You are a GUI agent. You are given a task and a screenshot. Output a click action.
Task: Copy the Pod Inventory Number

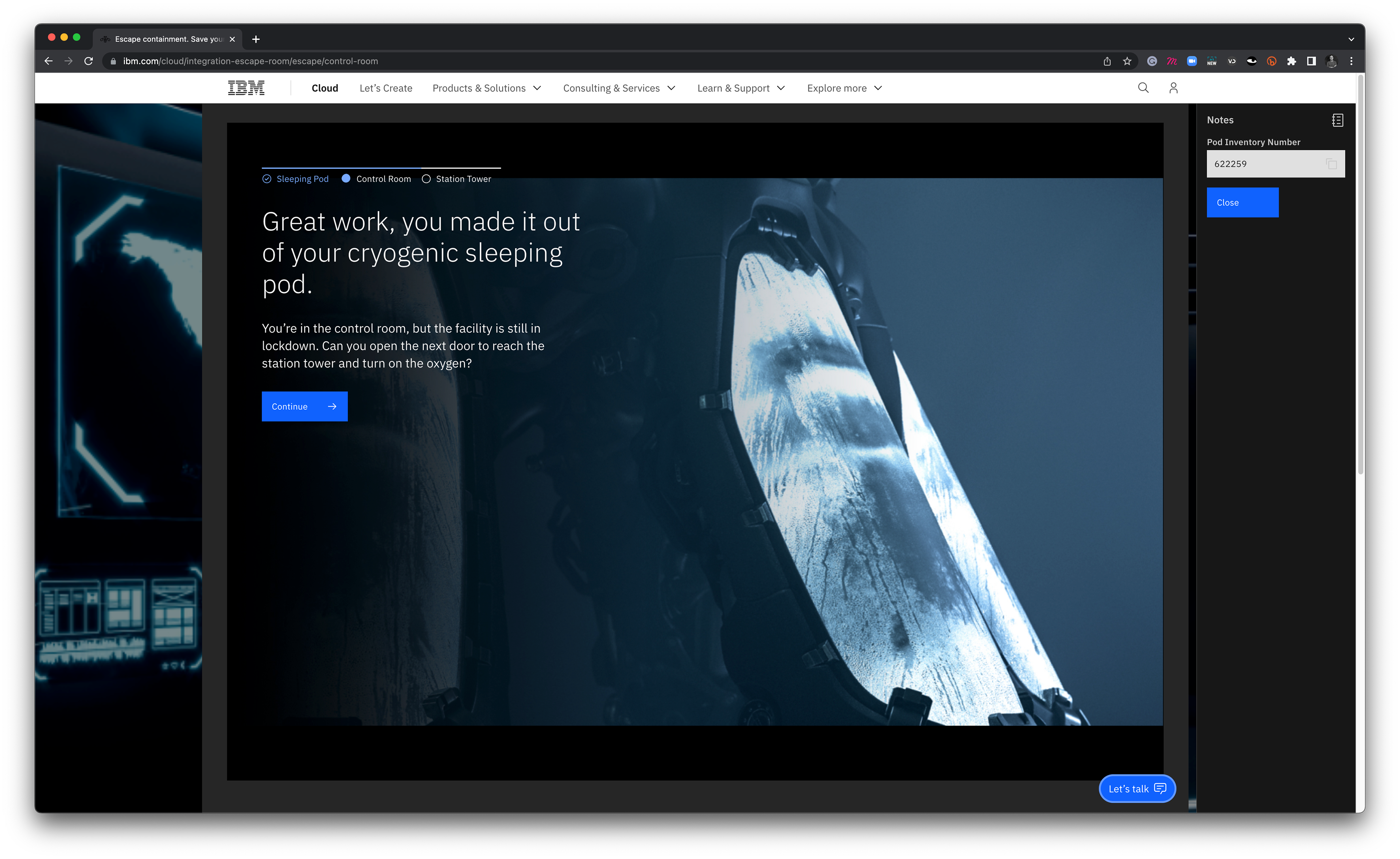[x=1331, y=164]
